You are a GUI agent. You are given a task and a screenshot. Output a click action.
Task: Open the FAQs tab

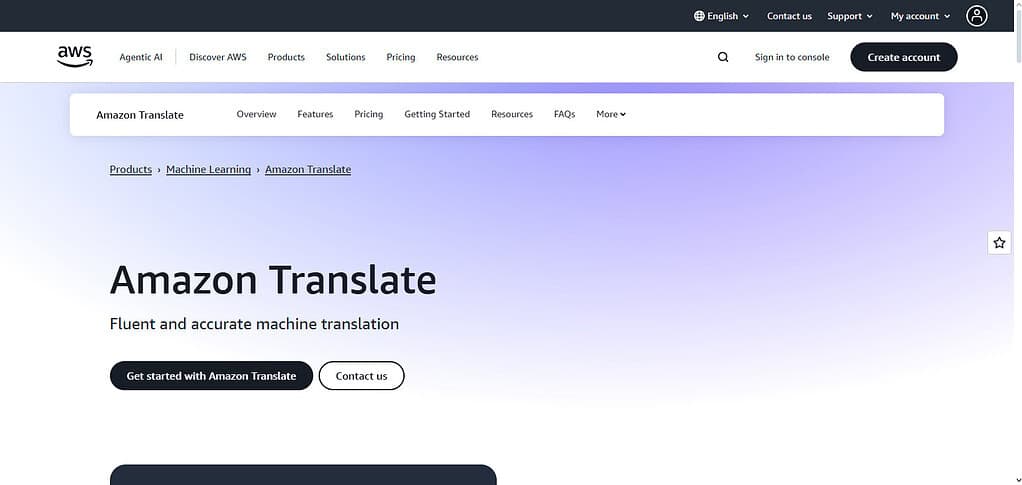click(564, 114)
